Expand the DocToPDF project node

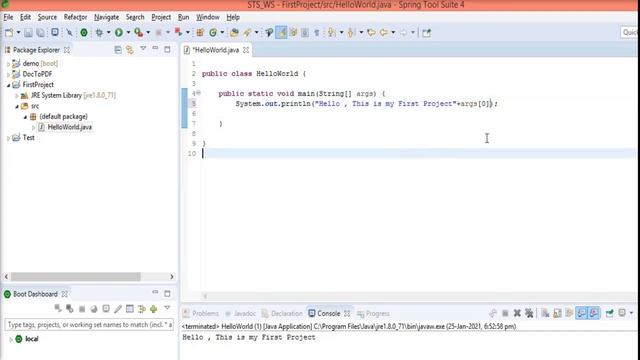[8, 74]
